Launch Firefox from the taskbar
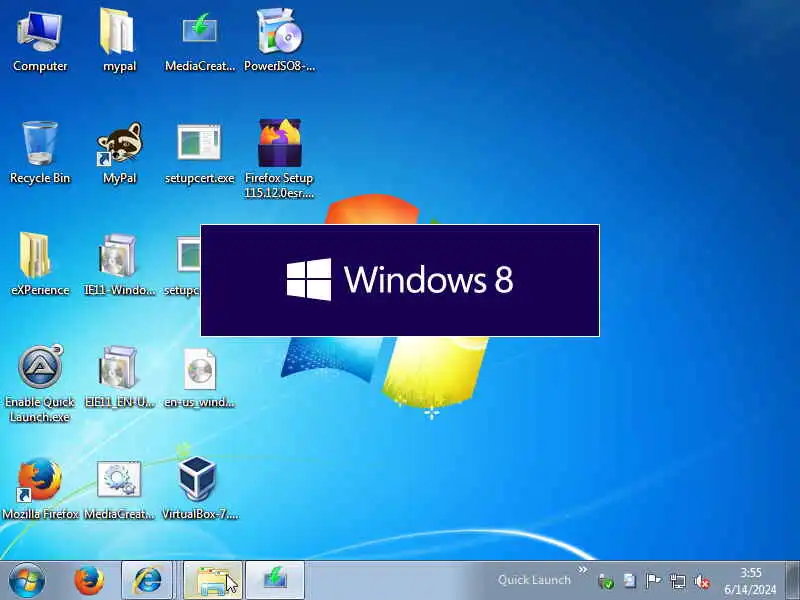The width and height of the screenshot is (800, 600). click(89, 581)
